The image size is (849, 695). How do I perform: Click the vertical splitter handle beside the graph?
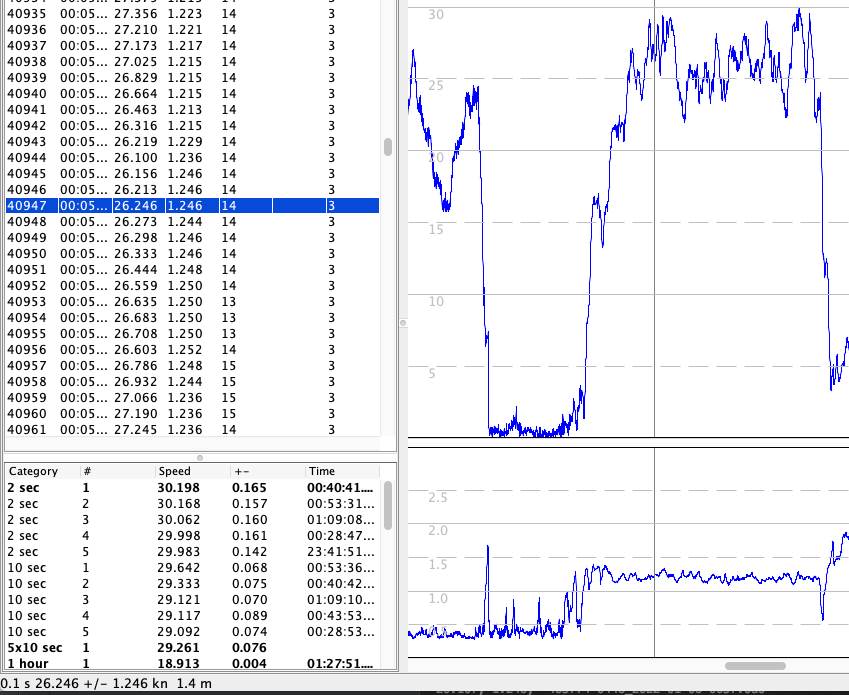403,323
